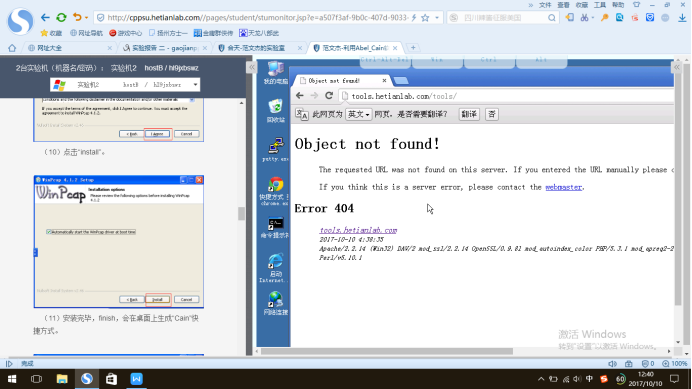Open the 实验机2 hostB machine dropdown

point(125,85)
